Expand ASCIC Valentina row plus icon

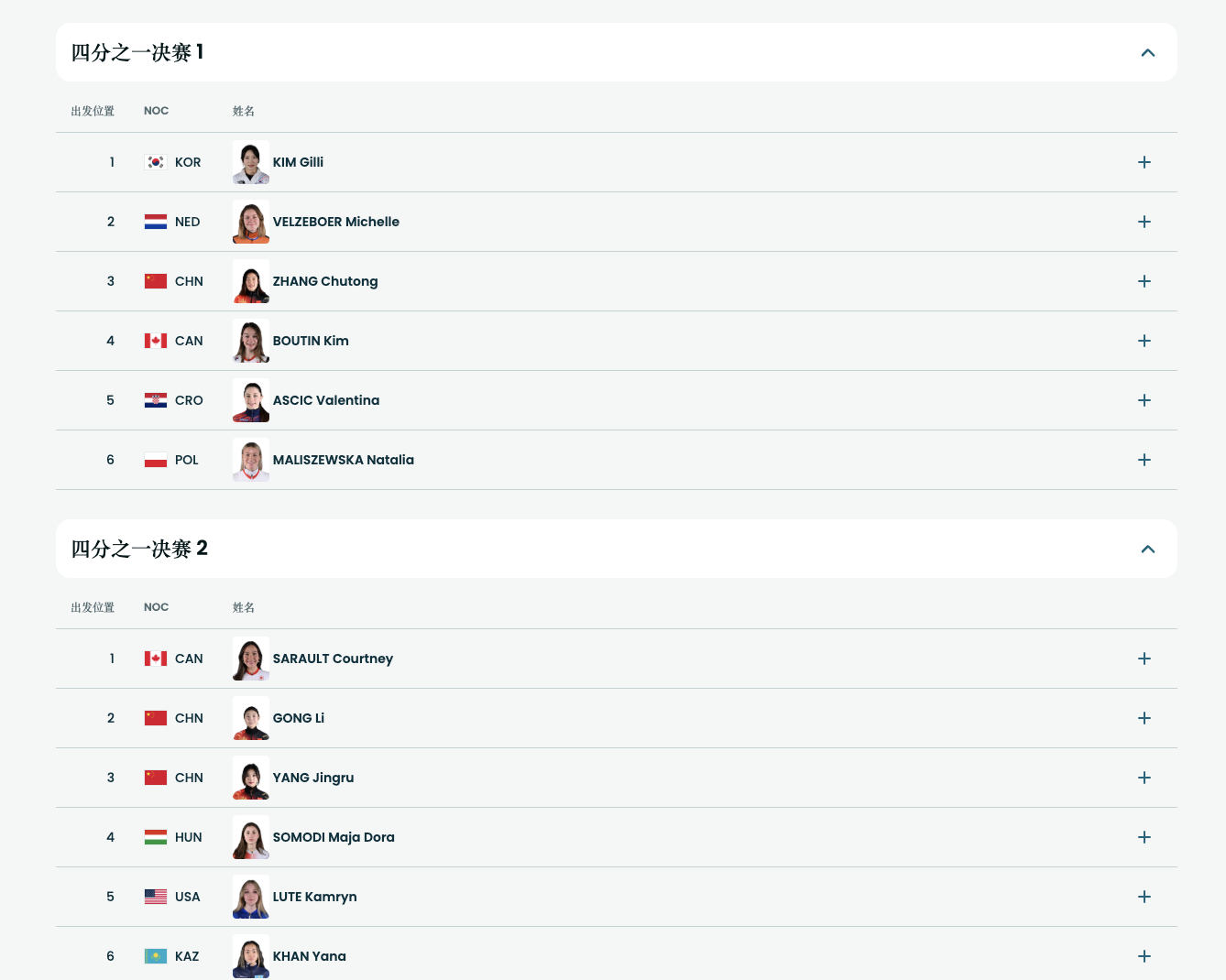point(1144,400)
